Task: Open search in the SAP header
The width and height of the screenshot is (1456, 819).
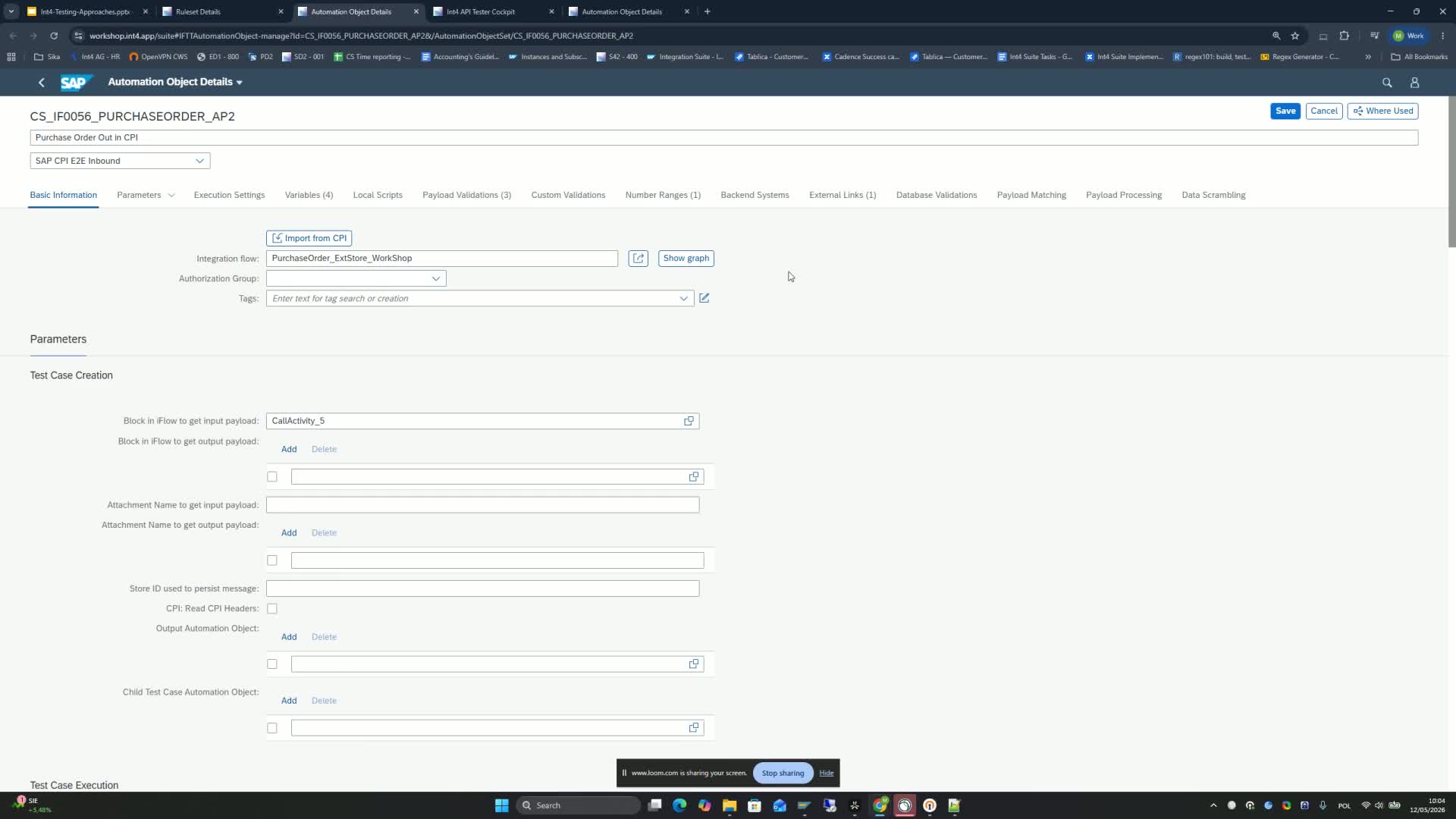Action: click(1387, 83)
